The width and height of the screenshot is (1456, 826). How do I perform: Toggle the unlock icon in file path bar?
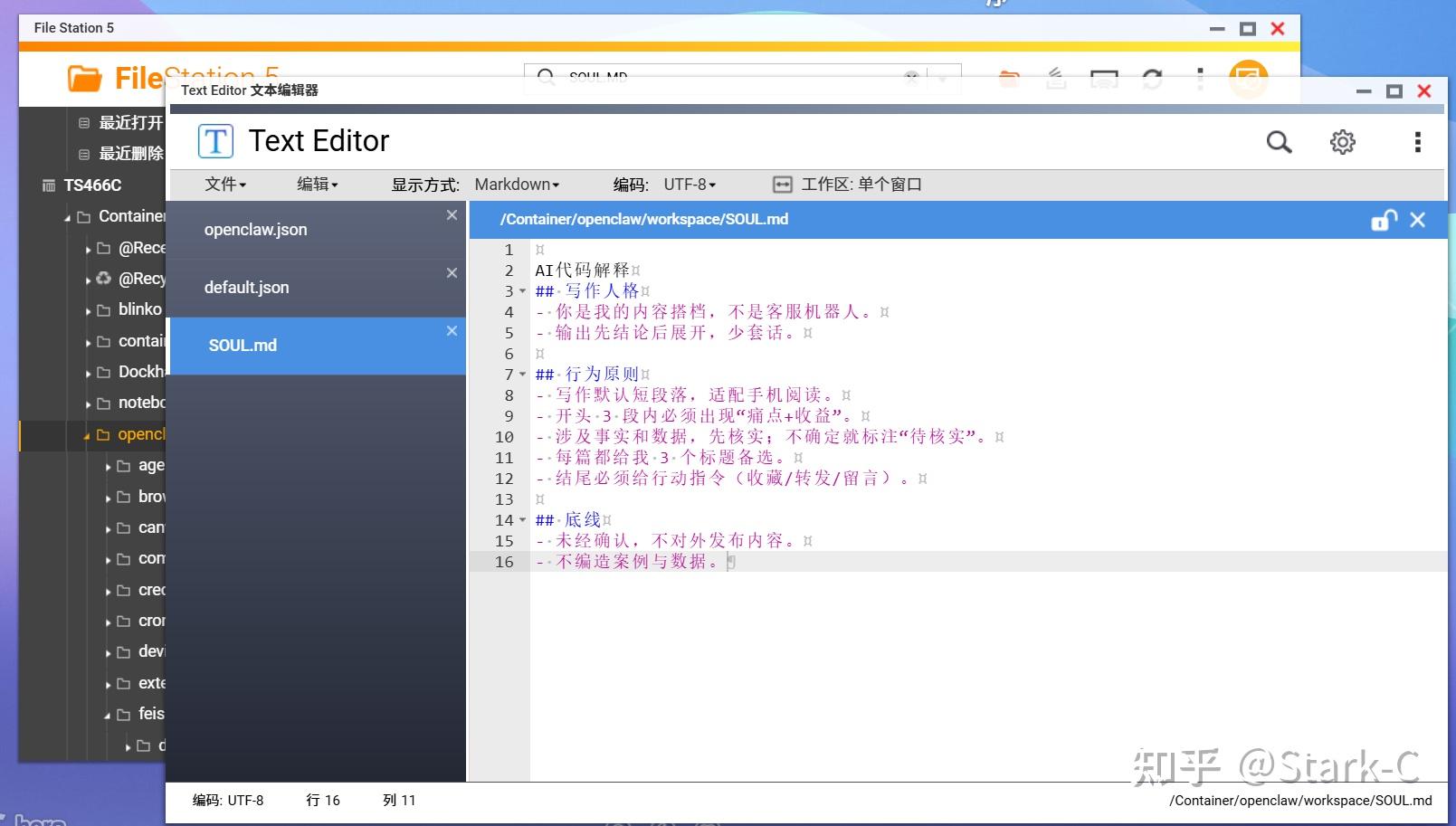point(1384,220)
